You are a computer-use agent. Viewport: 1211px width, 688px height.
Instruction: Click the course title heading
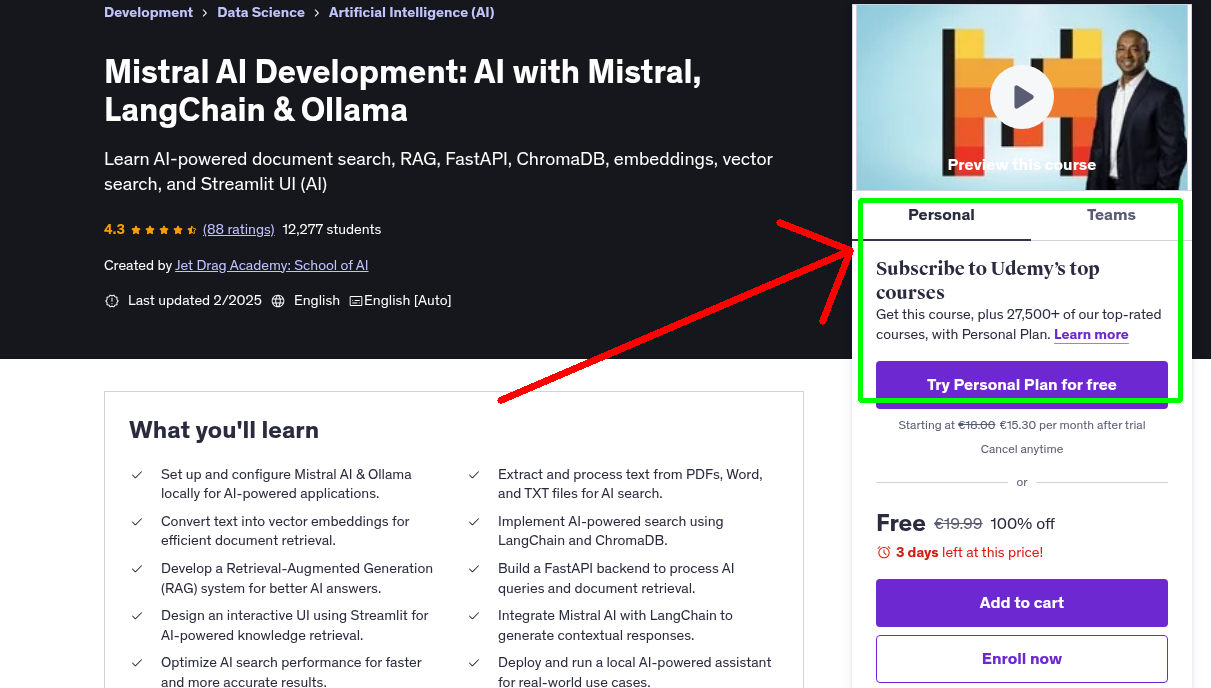403,90
